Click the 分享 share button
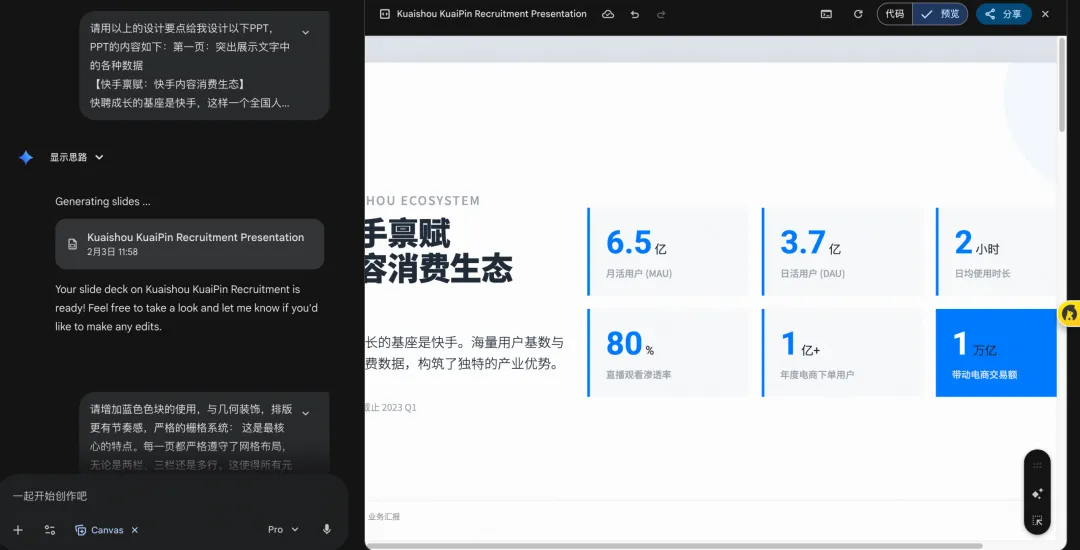This screenshot has width=1080, height=550. pos(1004,14)
